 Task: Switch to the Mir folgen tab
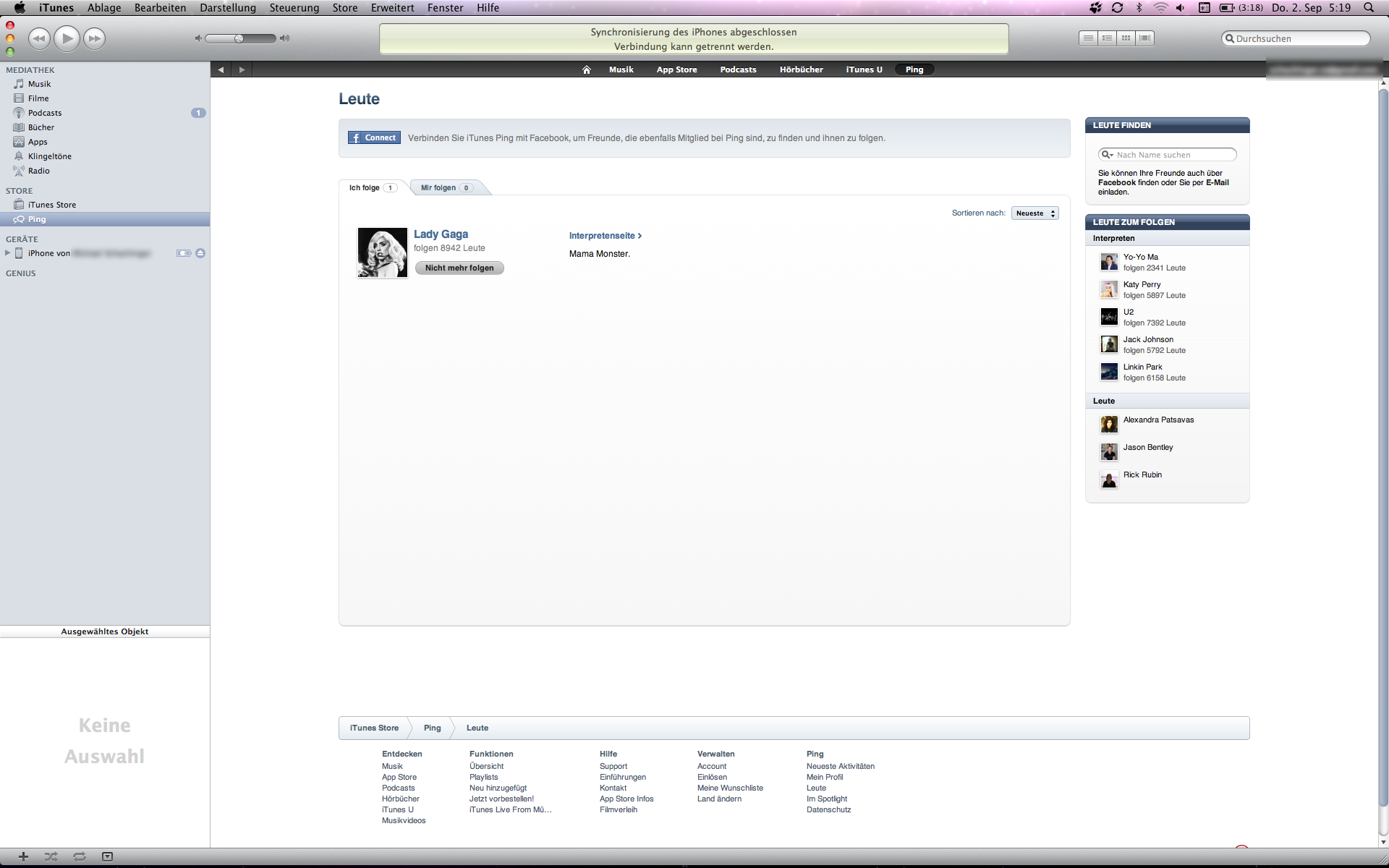tap(446, 187)
